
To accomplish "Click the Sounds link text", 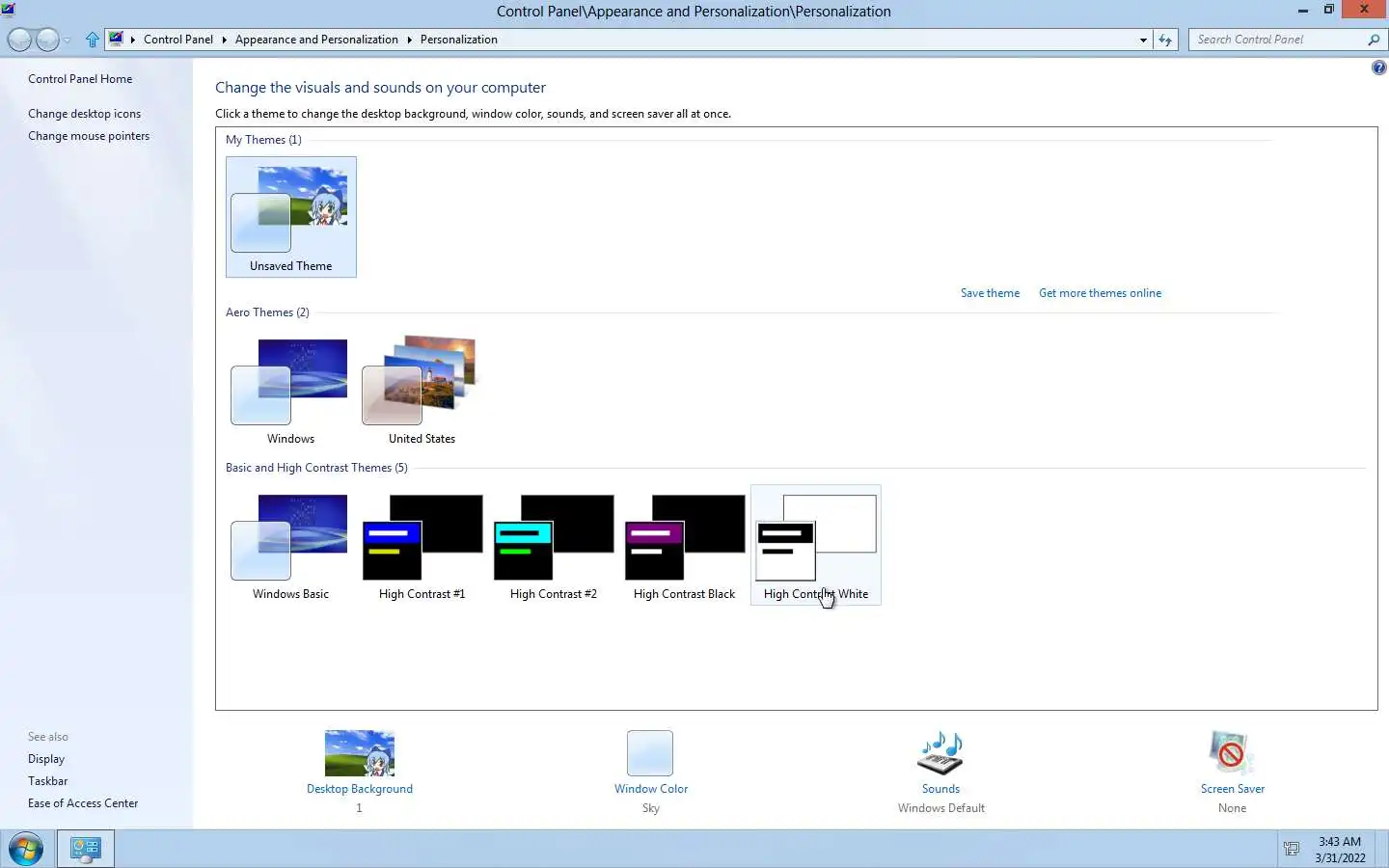I will click(x=940, y=789).
